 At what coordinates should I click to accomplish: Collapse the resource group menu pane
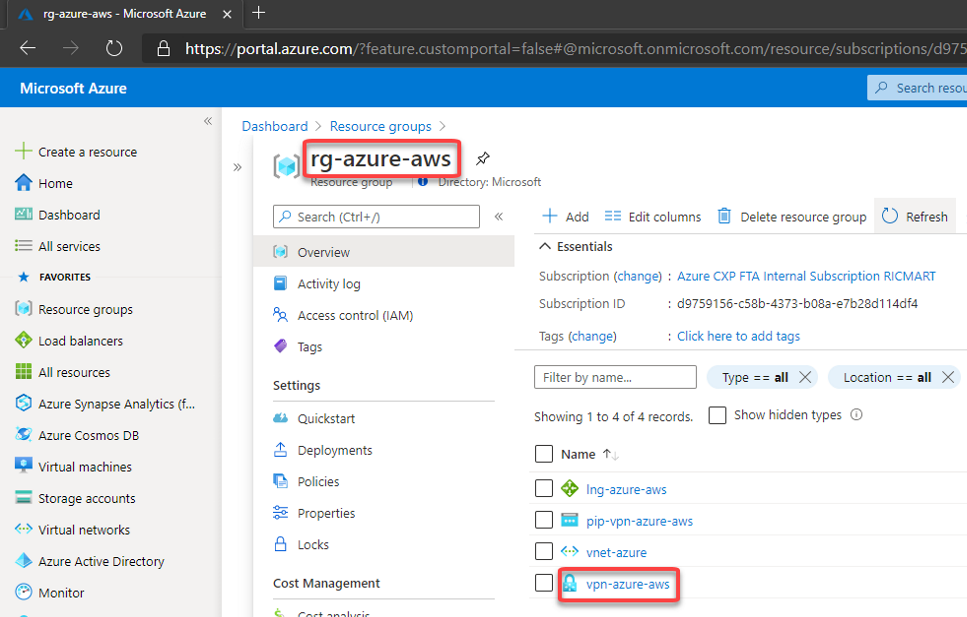(x=499, y=217)
